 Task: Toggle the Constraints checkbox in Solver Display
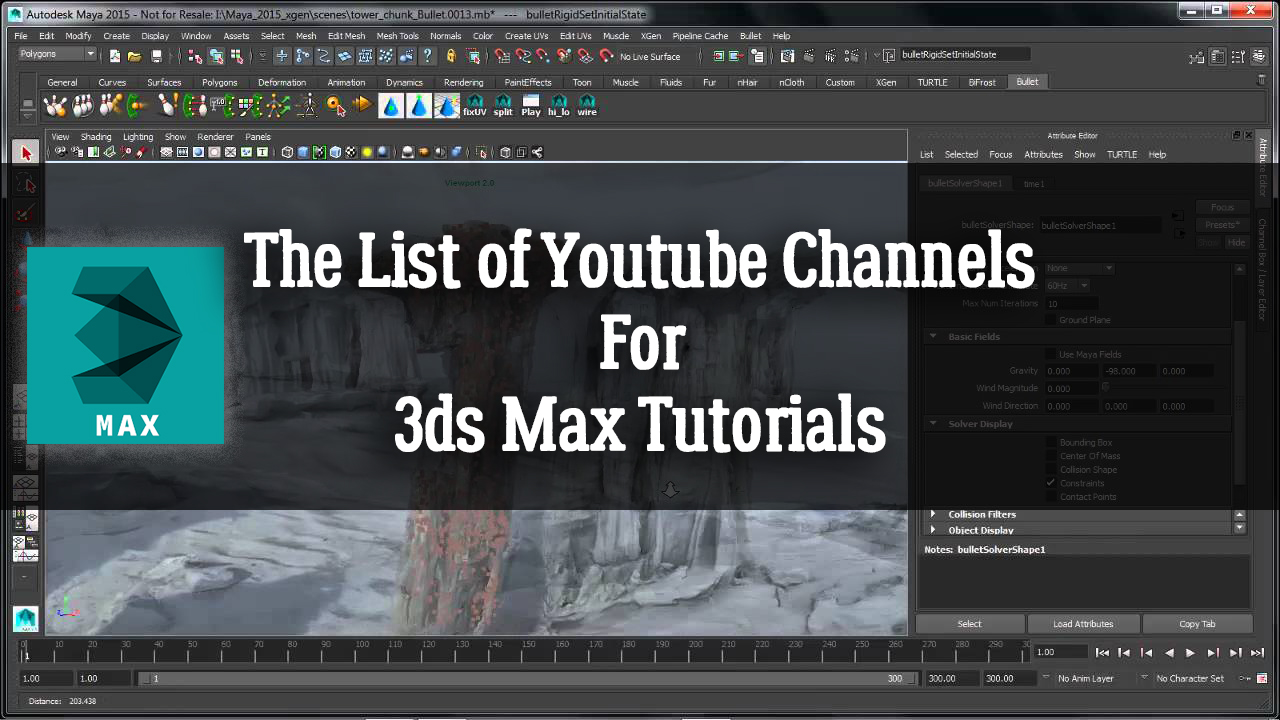pos(1051,483)
